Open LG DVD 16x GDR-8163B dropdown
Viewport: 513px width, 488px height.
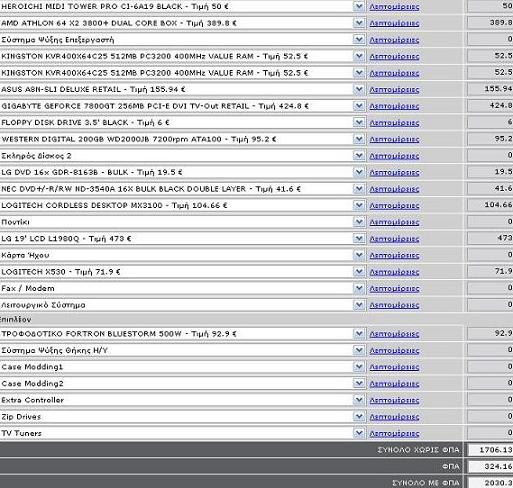coord(359,172)
